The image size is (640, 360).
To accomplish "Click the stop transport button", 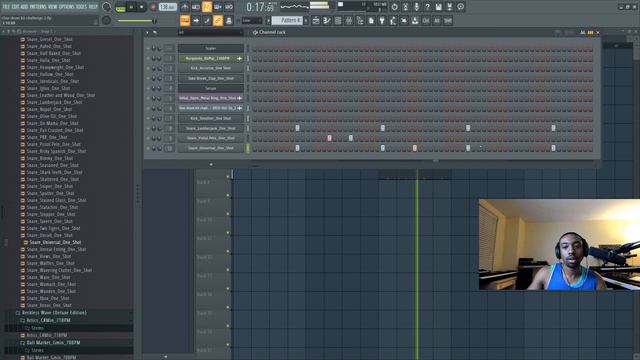I will click(141, 7).
